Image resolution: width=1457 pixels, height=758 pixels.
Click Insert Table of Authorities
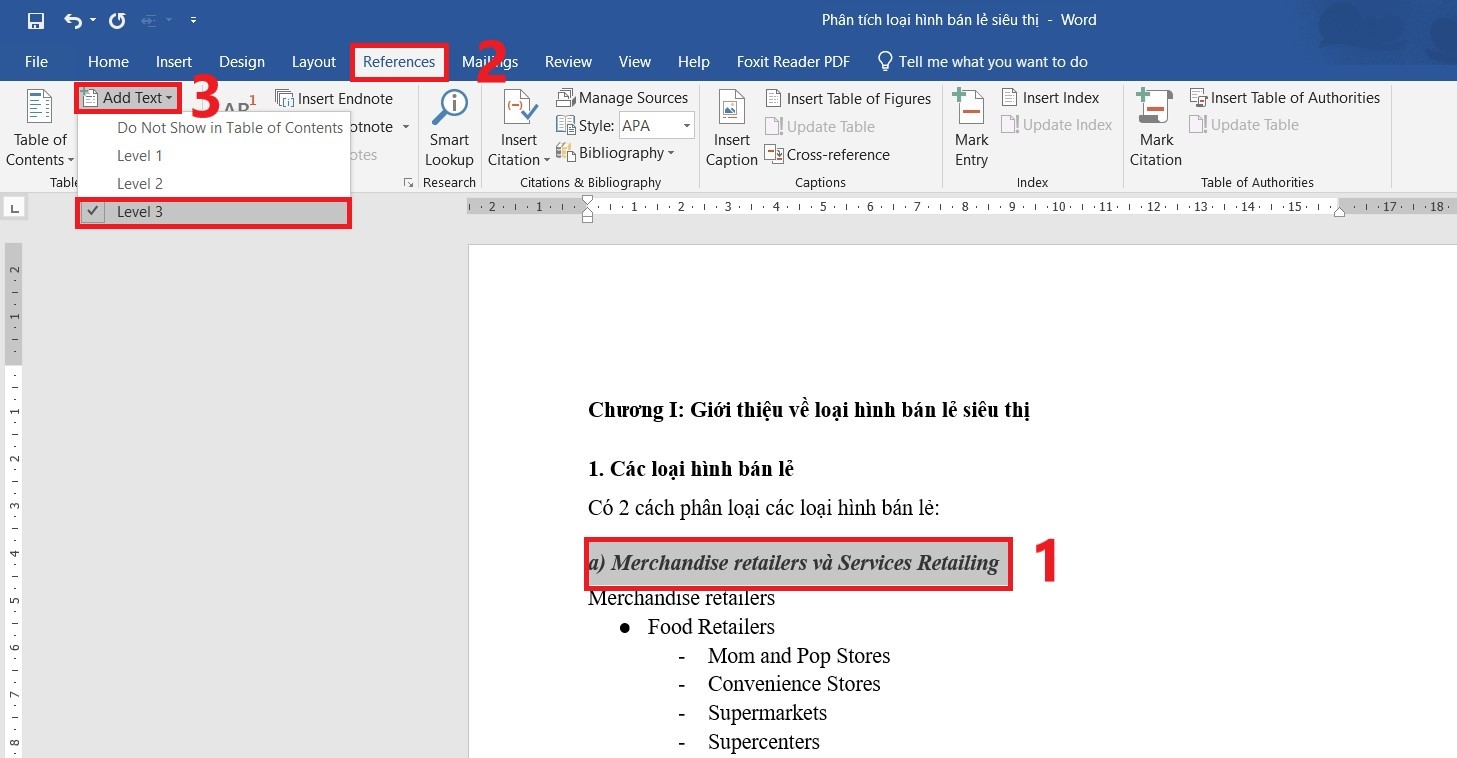[1285, 98]
